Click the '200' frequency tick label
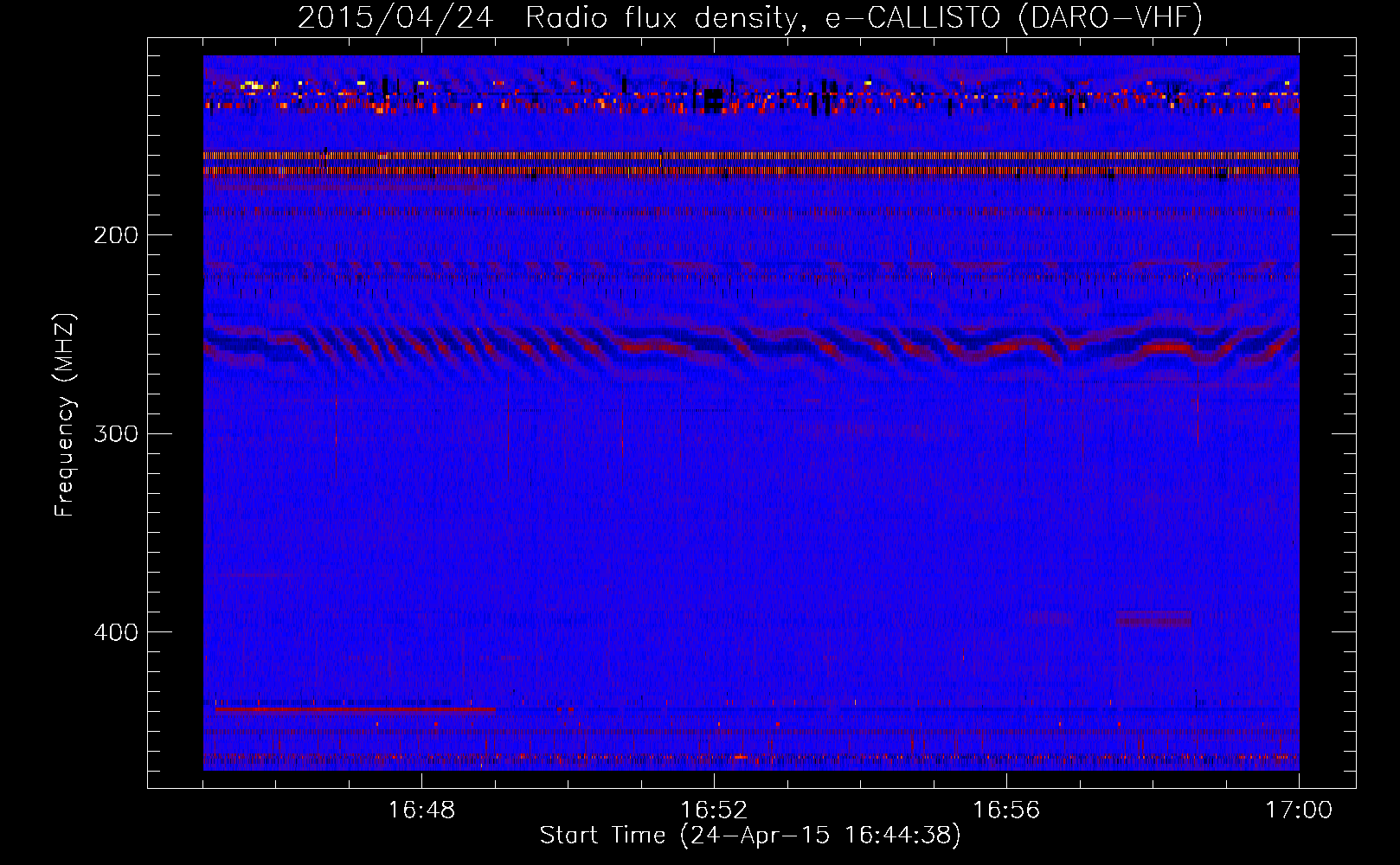Image resolution: width=1400 pixels, height=865 pixels. point(116,235)
